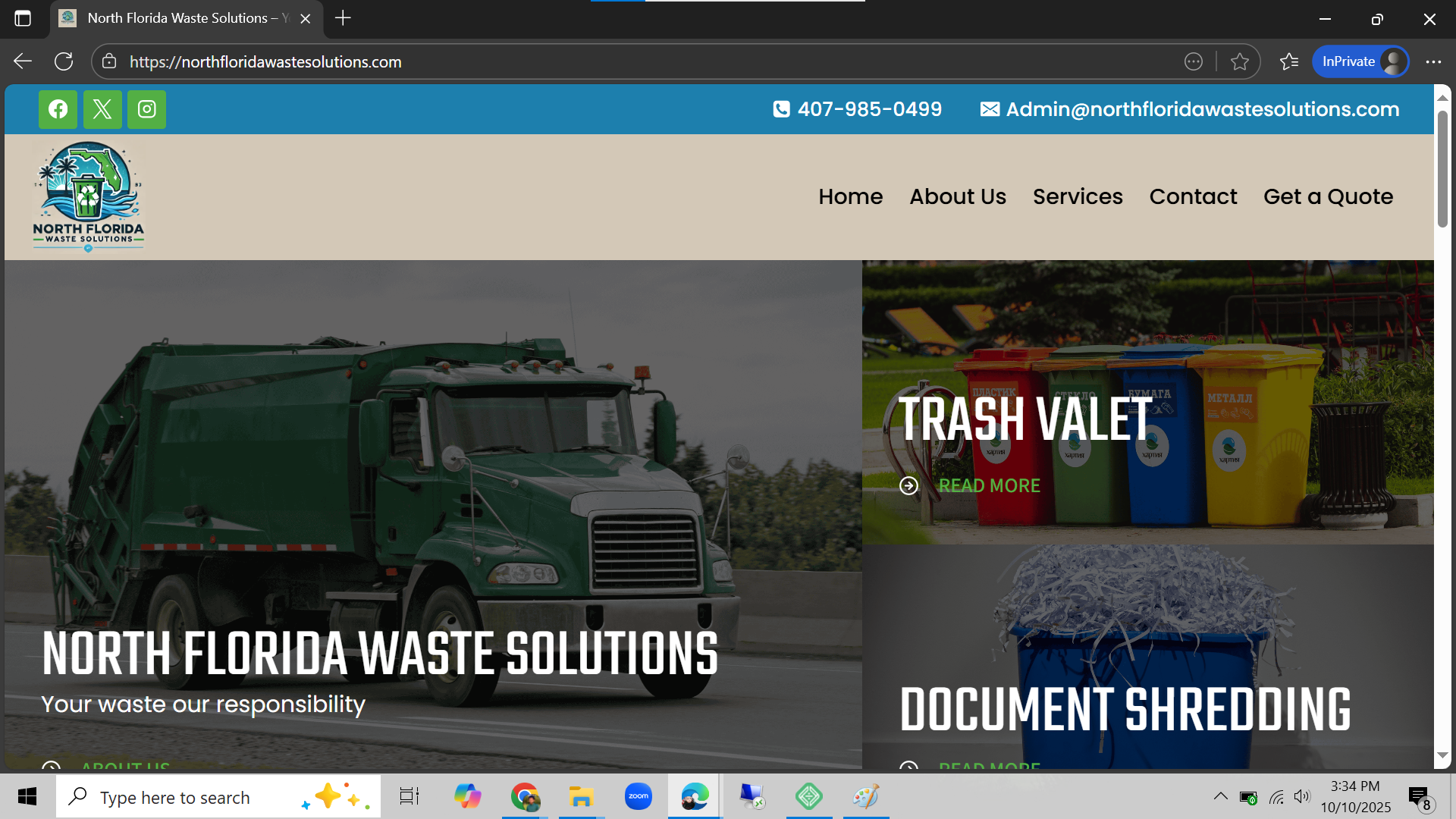This screenshot has height=819, width=1456.
Task: Click the North Florida Waste Solutions logo
Action: [88, 196]
